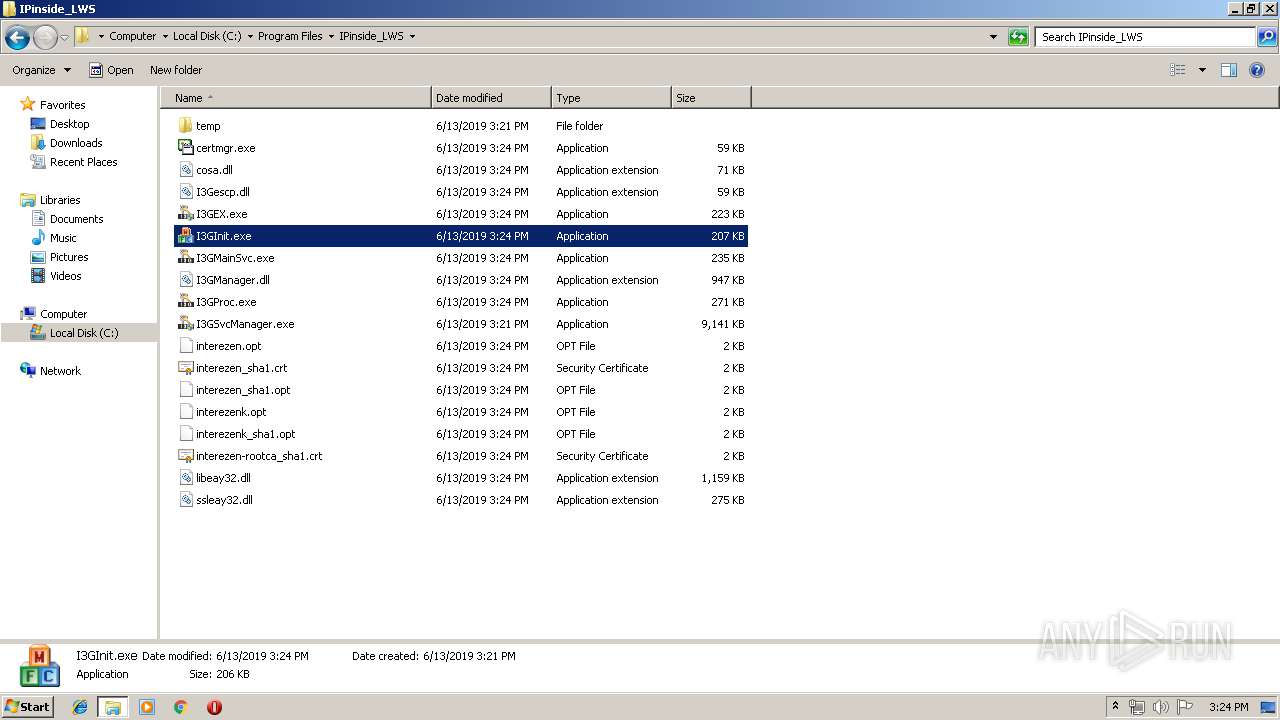This screenshot has height=720, width=1280.
Task: Sort by the Type column header
Action: (x=611, y=98)
